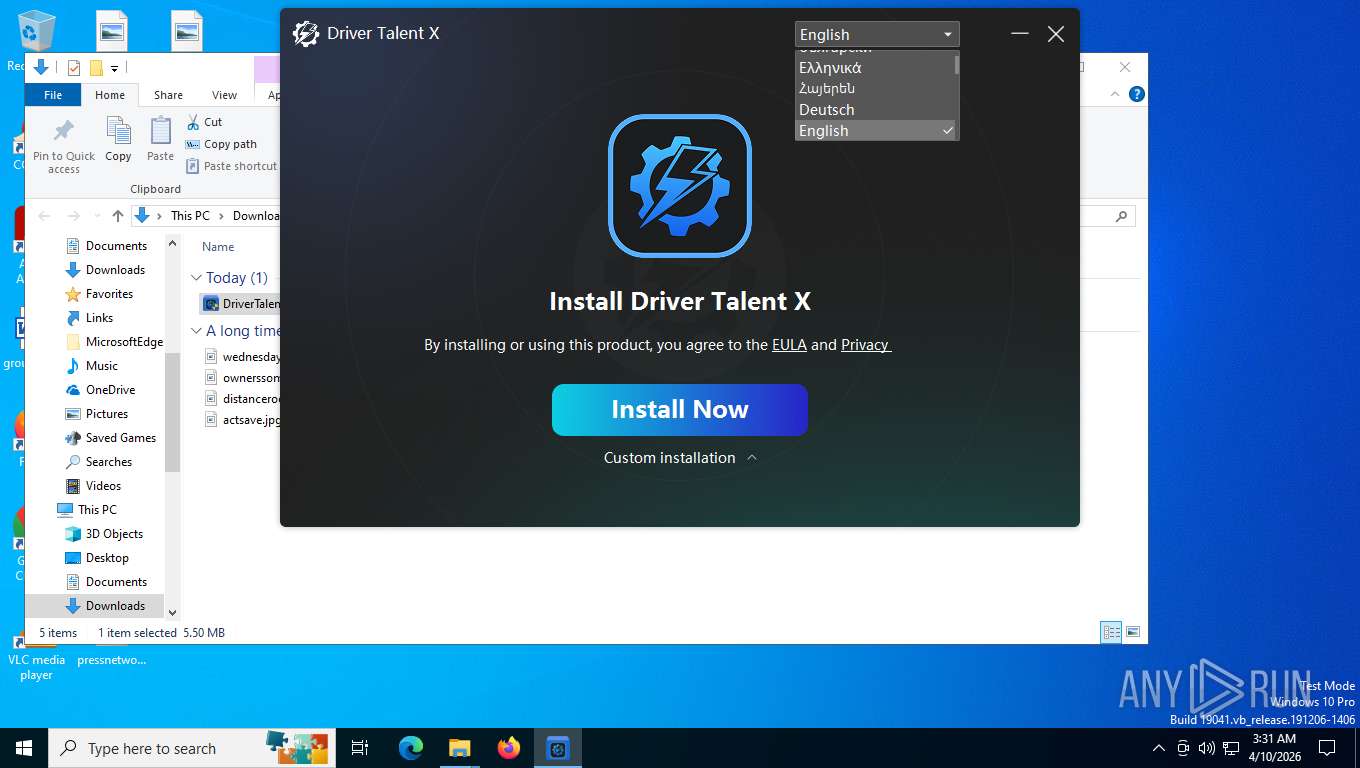Click Cut in the Clipboard group
The image size is (1360, 768).
(x=204, y=122)
